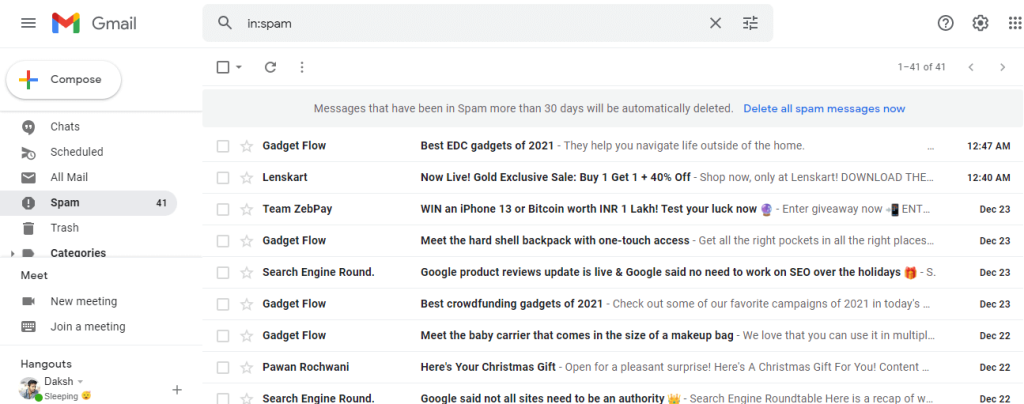Viewport: 1024px width, 404px height.
Task: Open the Google apps grid
Action: 1016,23
